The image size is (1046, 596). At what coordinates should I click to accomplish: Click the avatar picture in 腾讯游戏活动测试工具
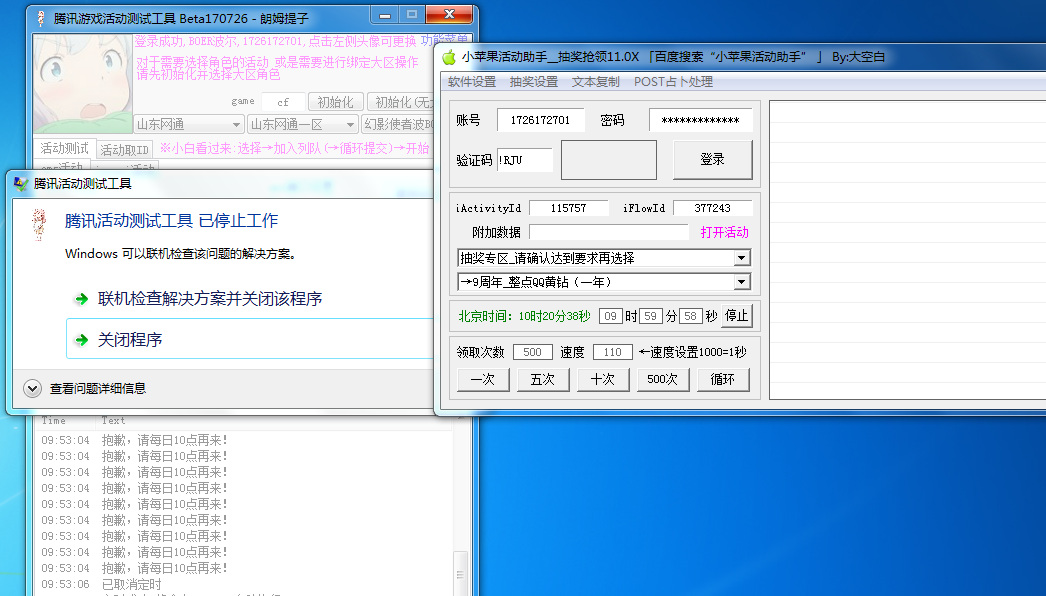pos(83,84)
